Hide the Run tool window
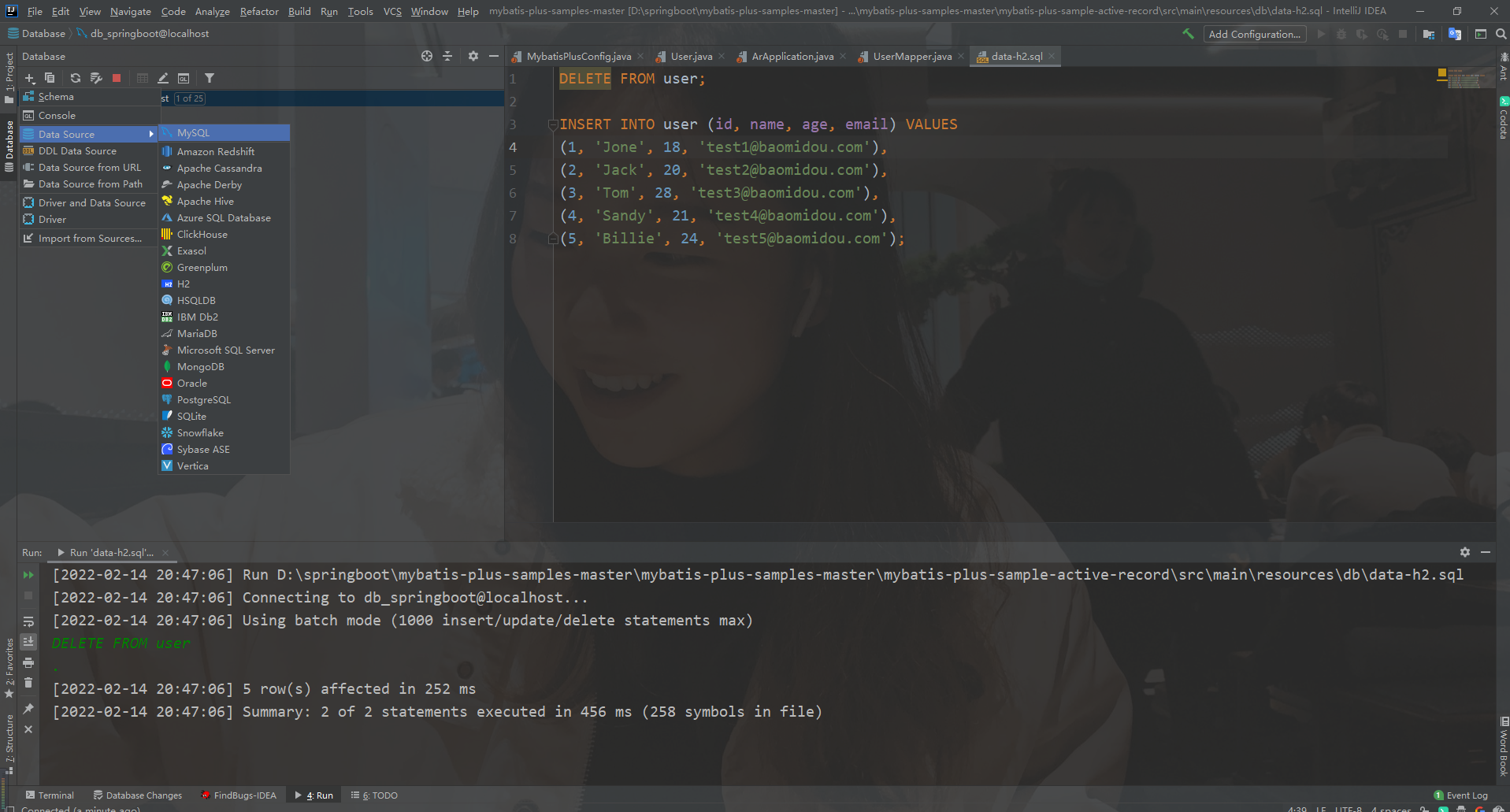This screenshot has width=1510, height=812. pyautogui.click(x=1486, y=552)
